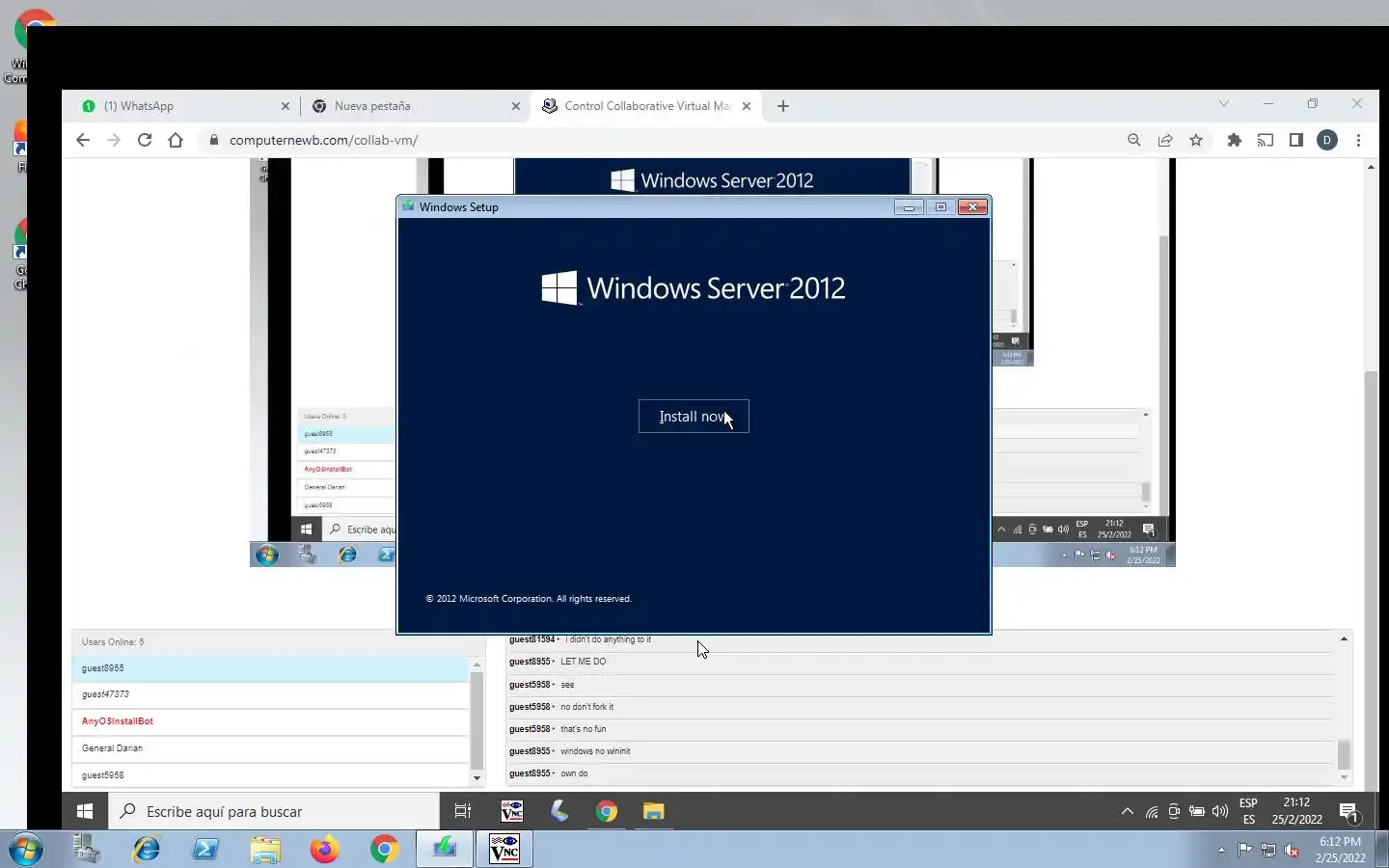Open Chrome's three-dot menu
The image size is (1389, 868).
(x=1358, y=140)
